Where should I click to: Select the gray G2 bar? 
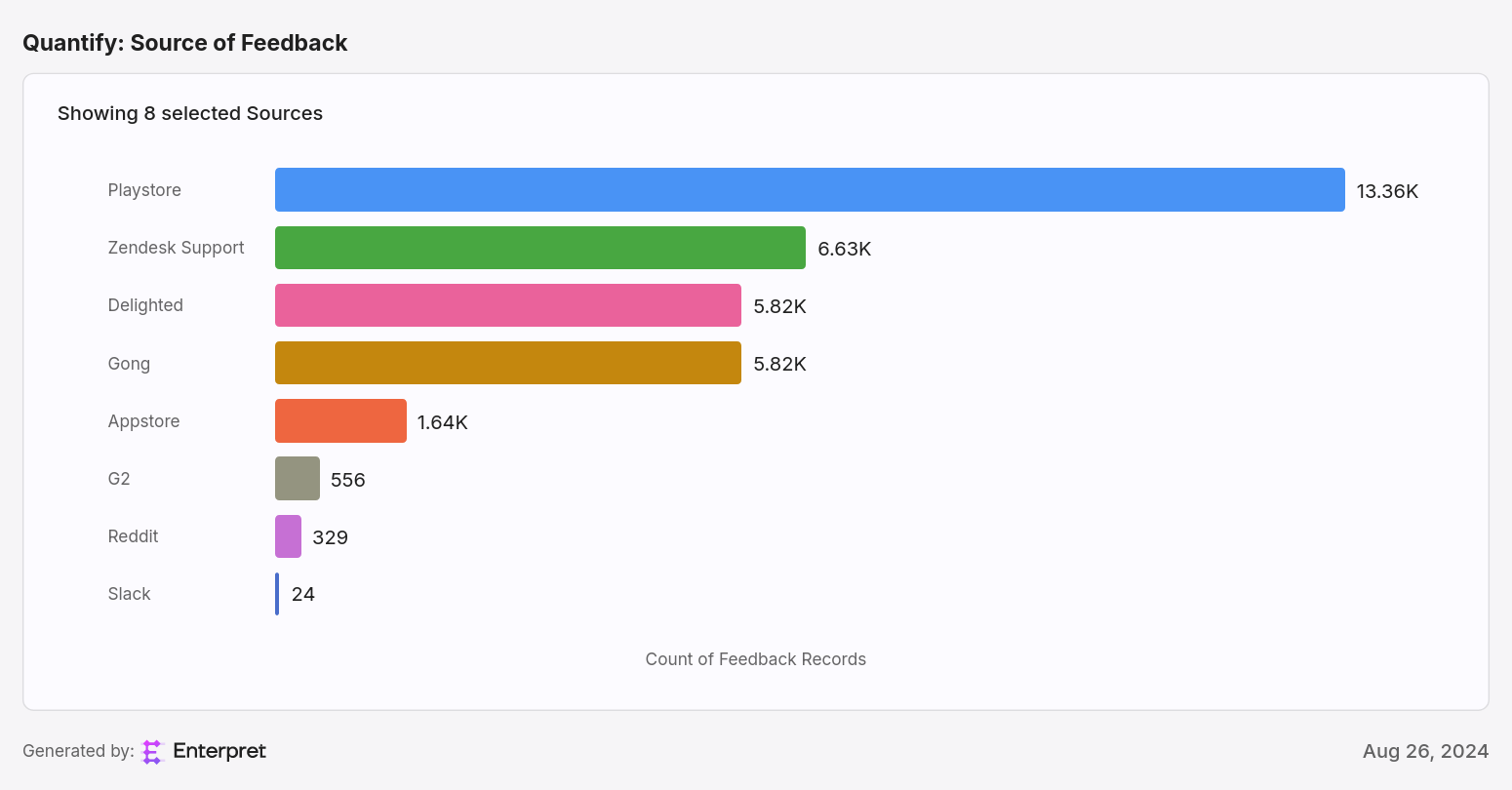(x=298, y=479)
